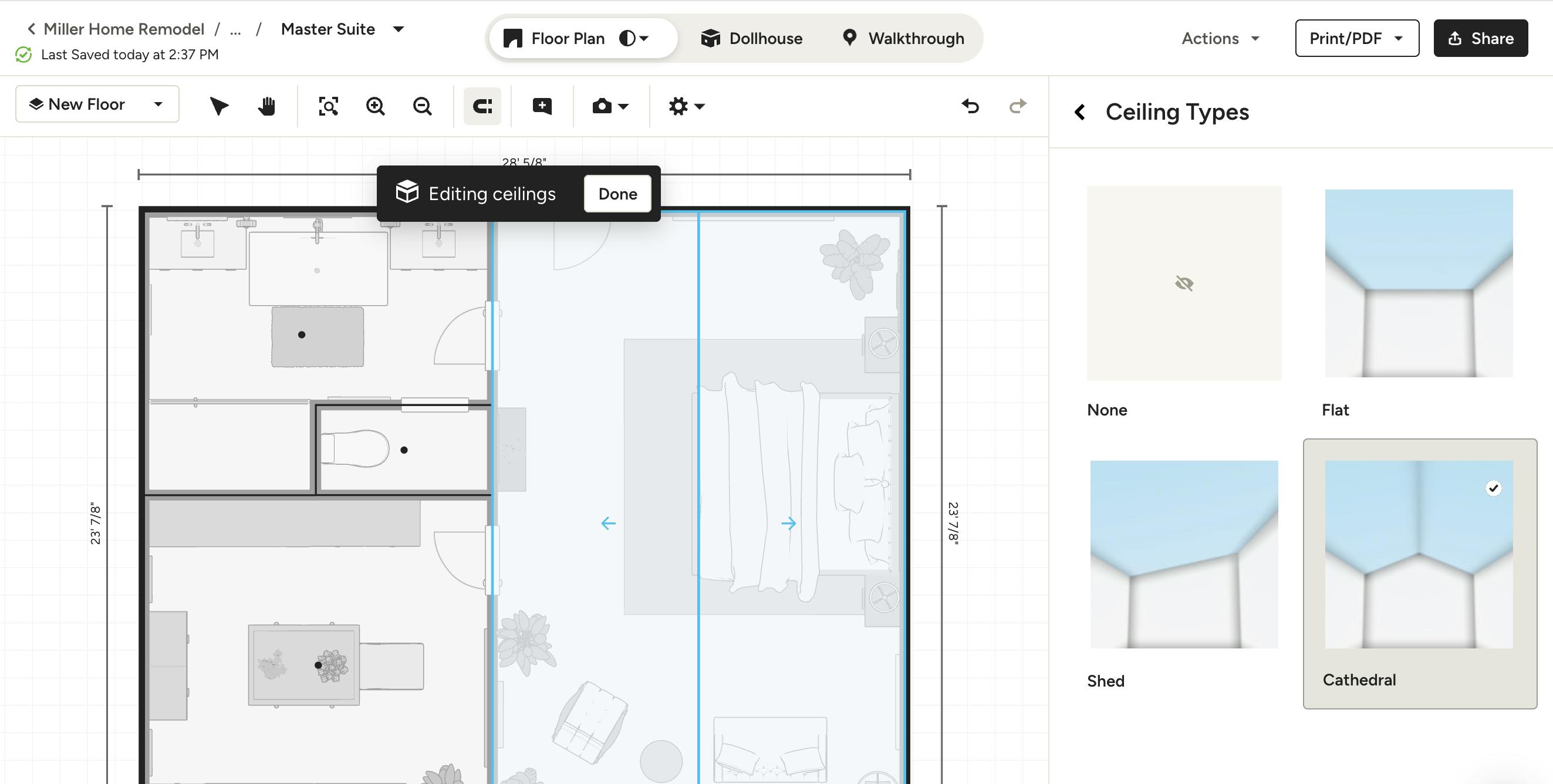Add a comment with the note icon
1553x784 pixels.
point(542,106)
